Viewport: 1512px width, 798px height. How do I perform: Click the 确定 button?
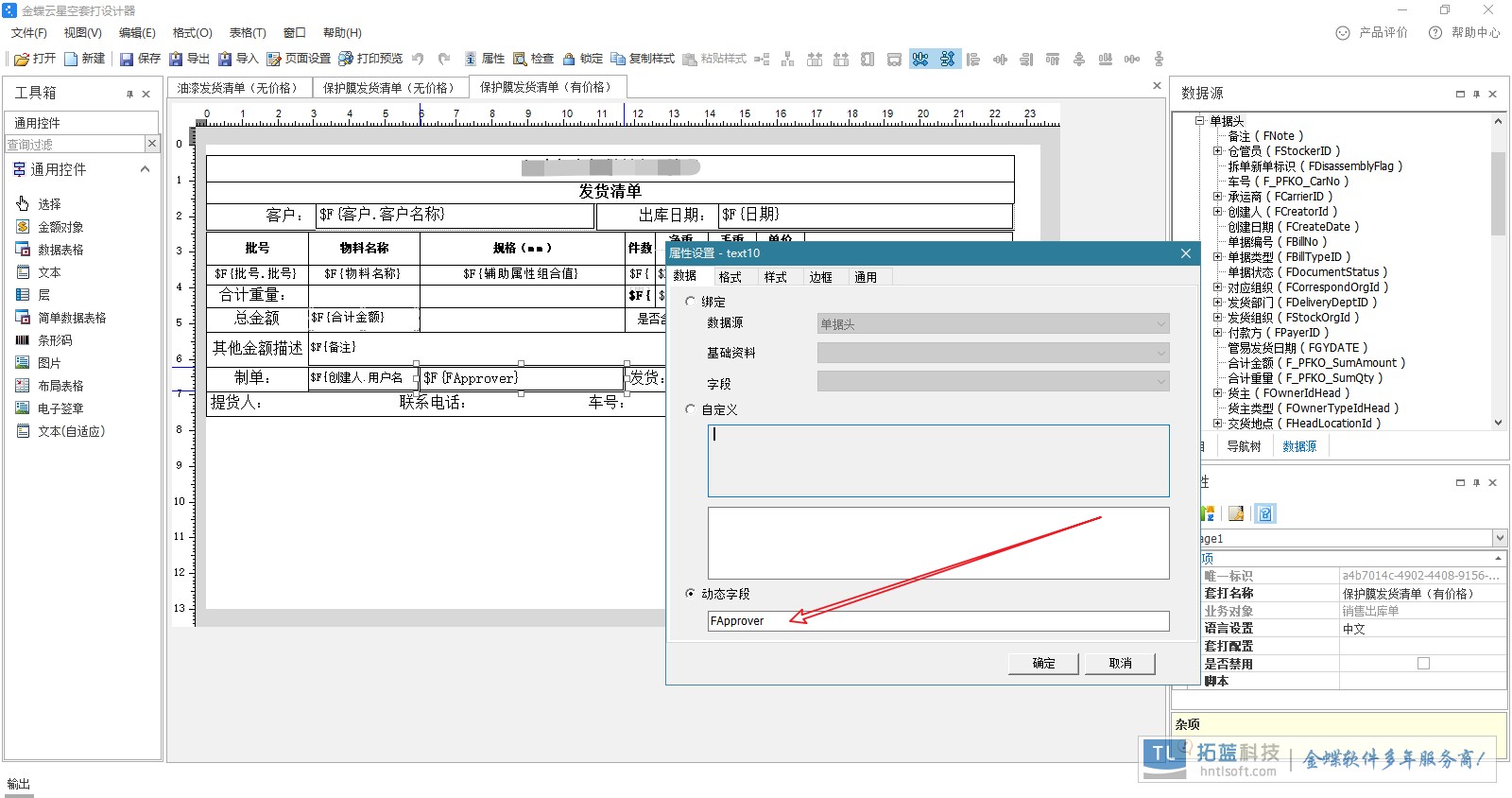click(x=1043, y=664)
